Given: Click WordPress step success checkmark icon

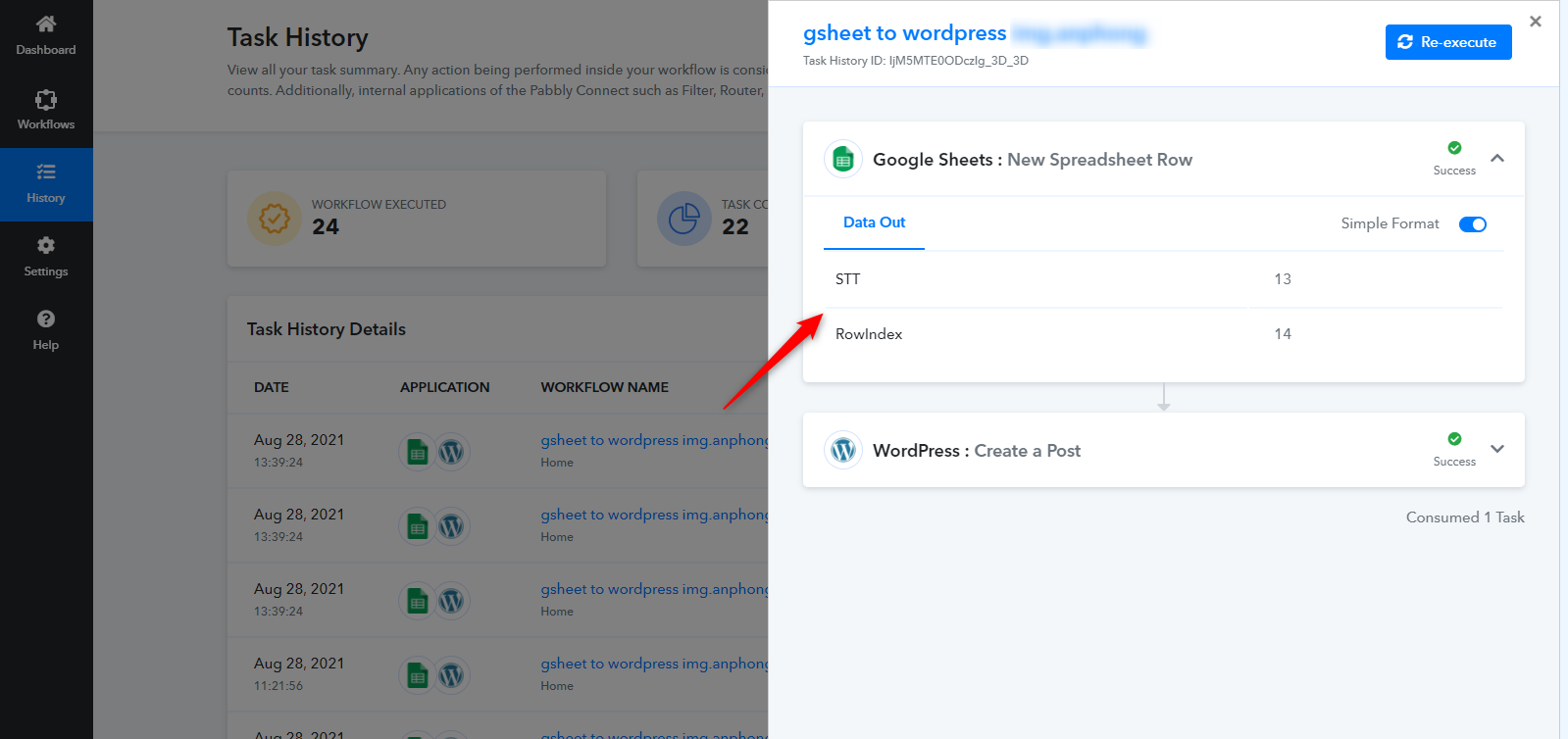Looking at the screenshot, I should [1454, 439].
